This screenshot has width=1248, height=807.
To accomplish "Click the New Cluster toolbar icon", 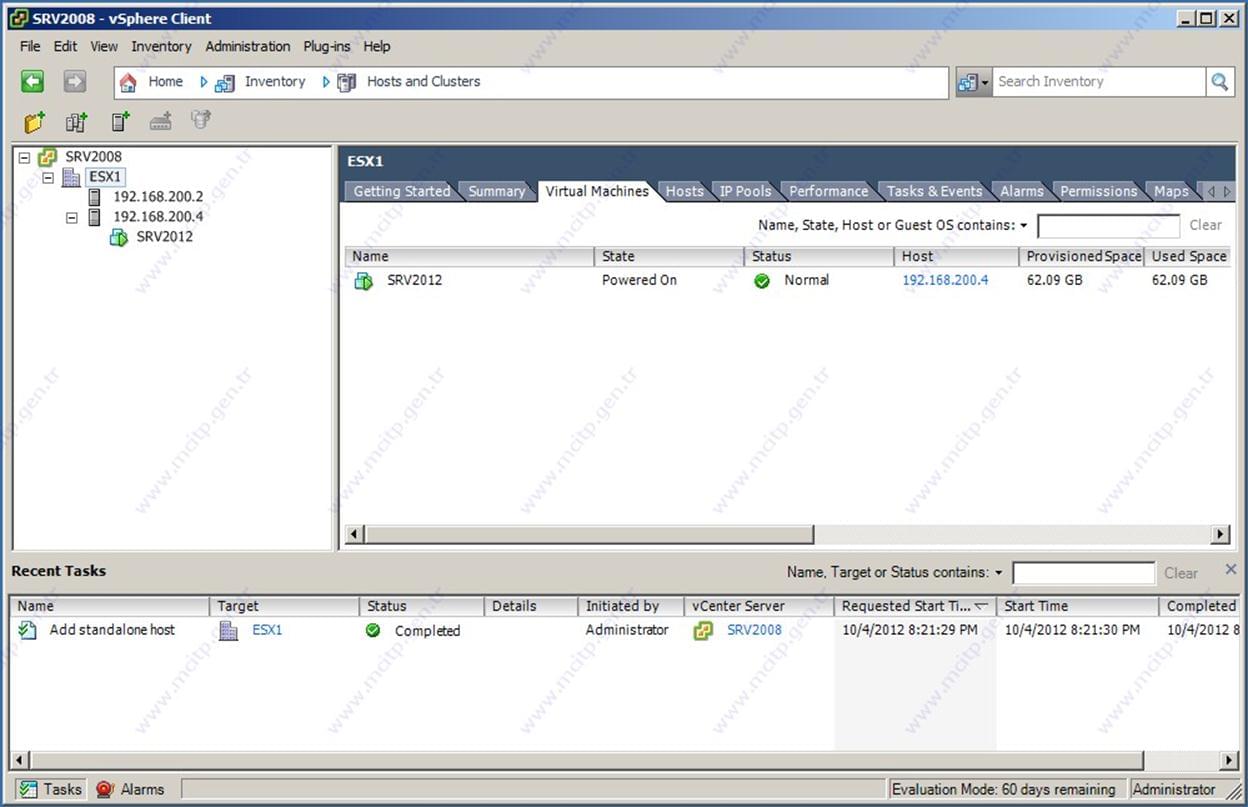I will [x=77, y=122].
